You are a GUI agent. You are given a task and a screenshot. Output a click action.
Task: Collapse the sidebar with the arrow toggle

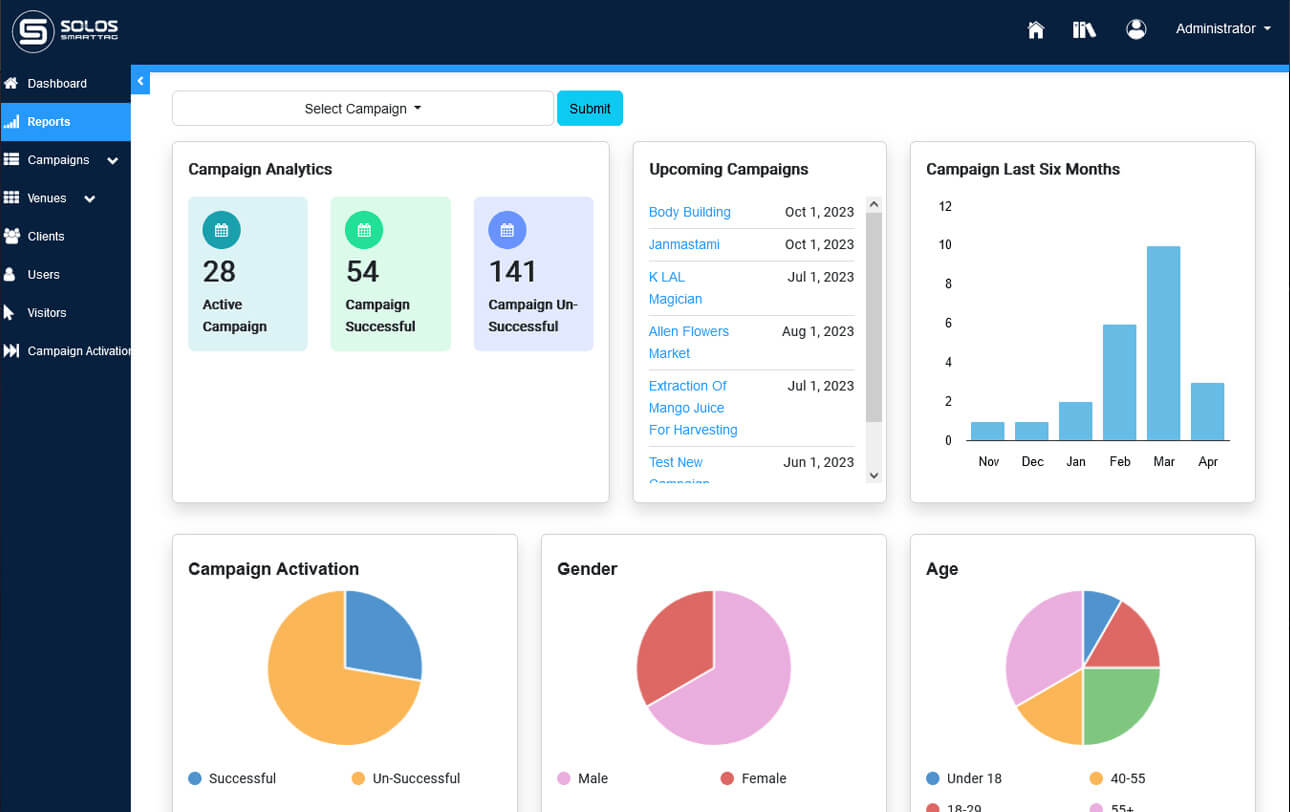141,81
